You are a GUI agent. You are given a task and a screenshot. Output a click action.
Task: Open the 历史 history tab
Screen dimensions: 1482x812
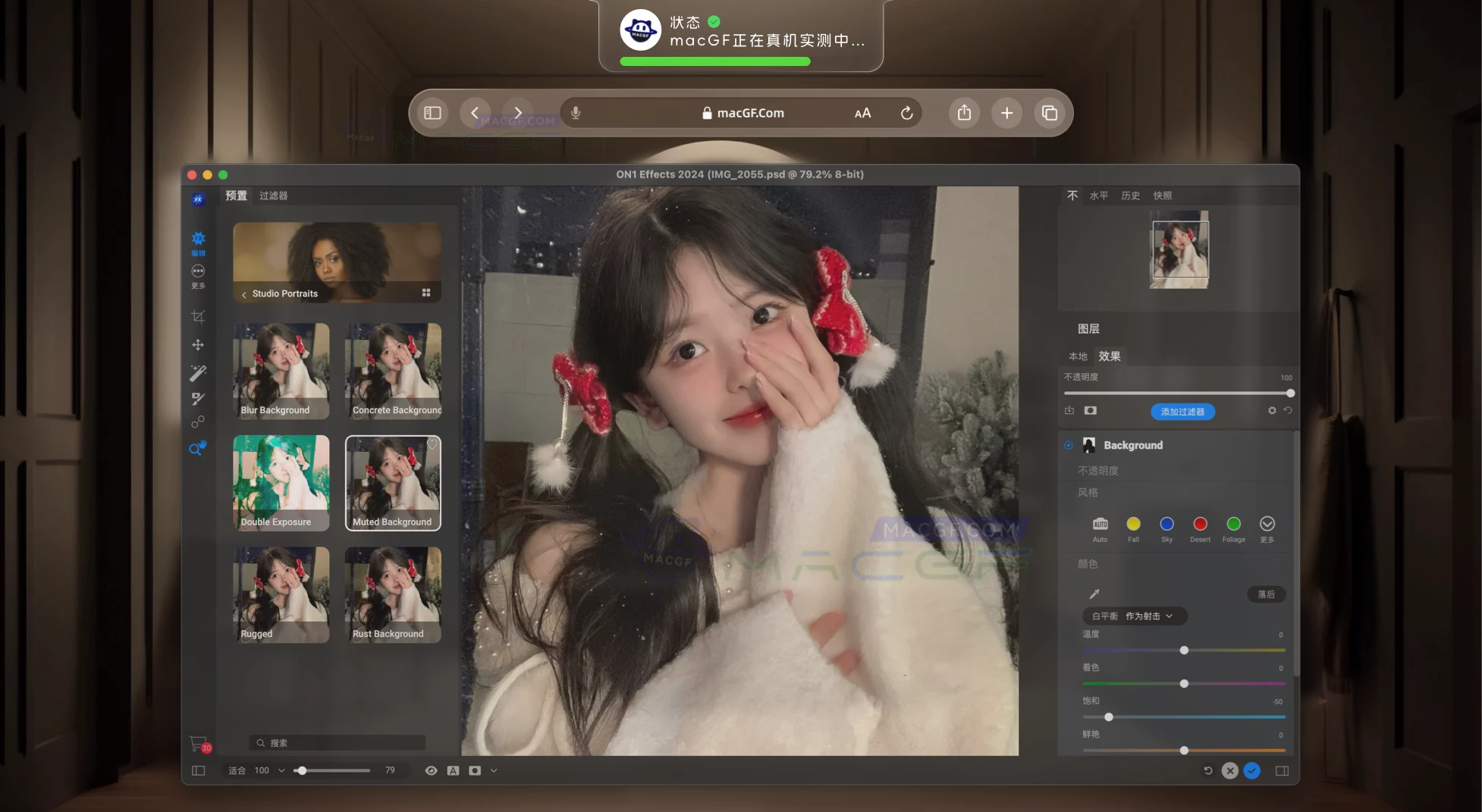point(1130,196)
